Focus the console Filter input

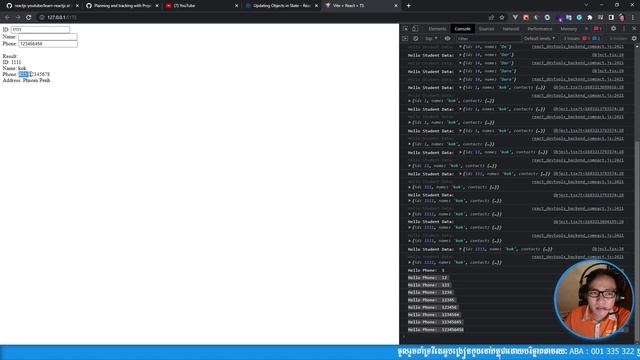[x=488, y=38]
